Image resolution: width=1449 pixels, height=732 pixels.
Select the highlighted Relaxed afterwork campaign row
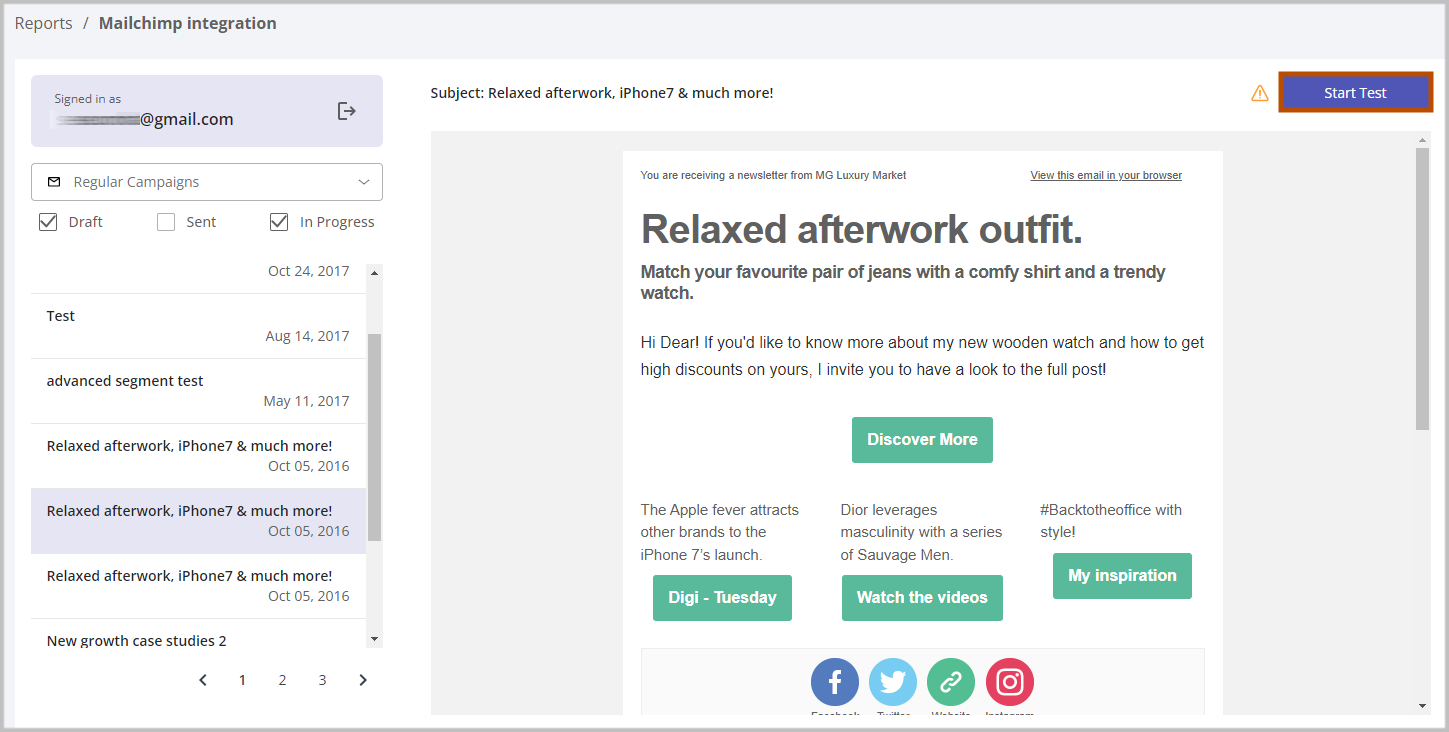tap(198, 521)
